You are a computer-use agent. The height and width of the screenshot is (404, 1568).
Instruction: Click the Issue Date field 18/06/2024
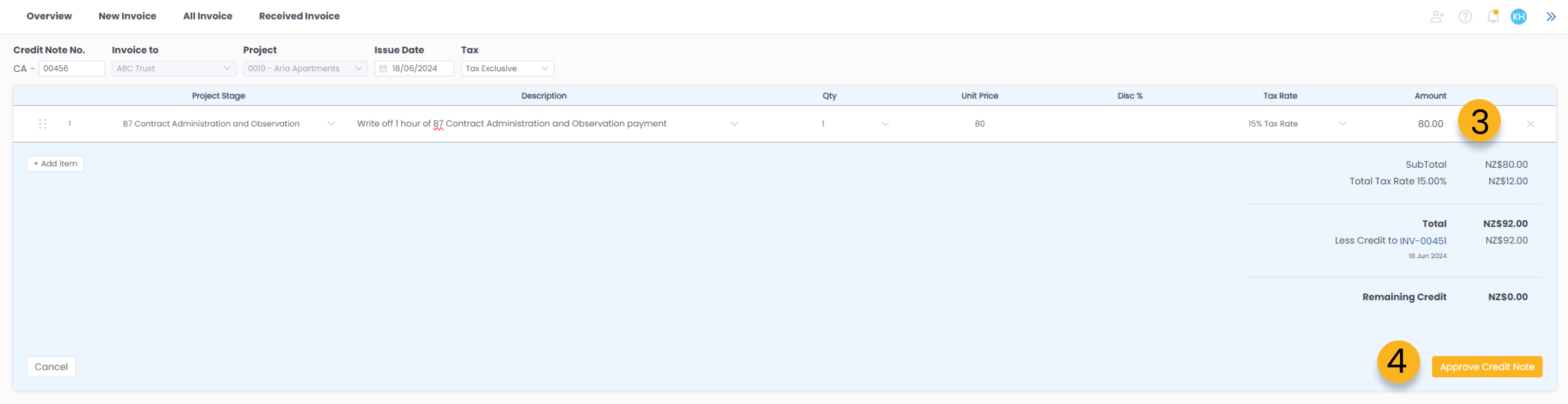click(414, 68)
